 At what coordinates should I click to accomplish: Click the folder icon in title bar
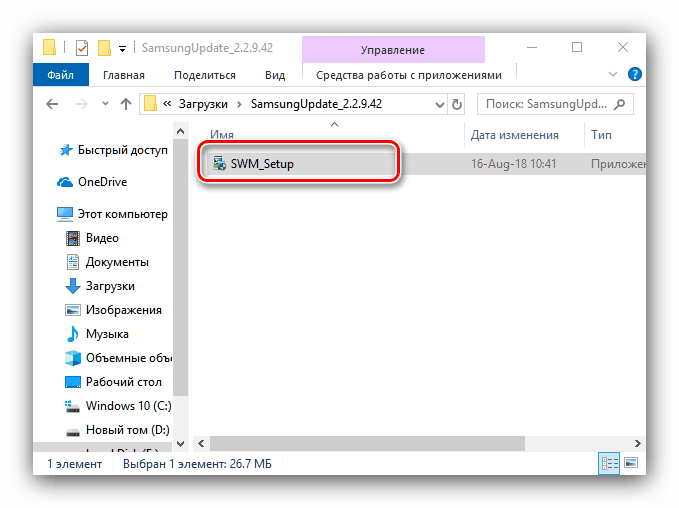click(49, 48)
